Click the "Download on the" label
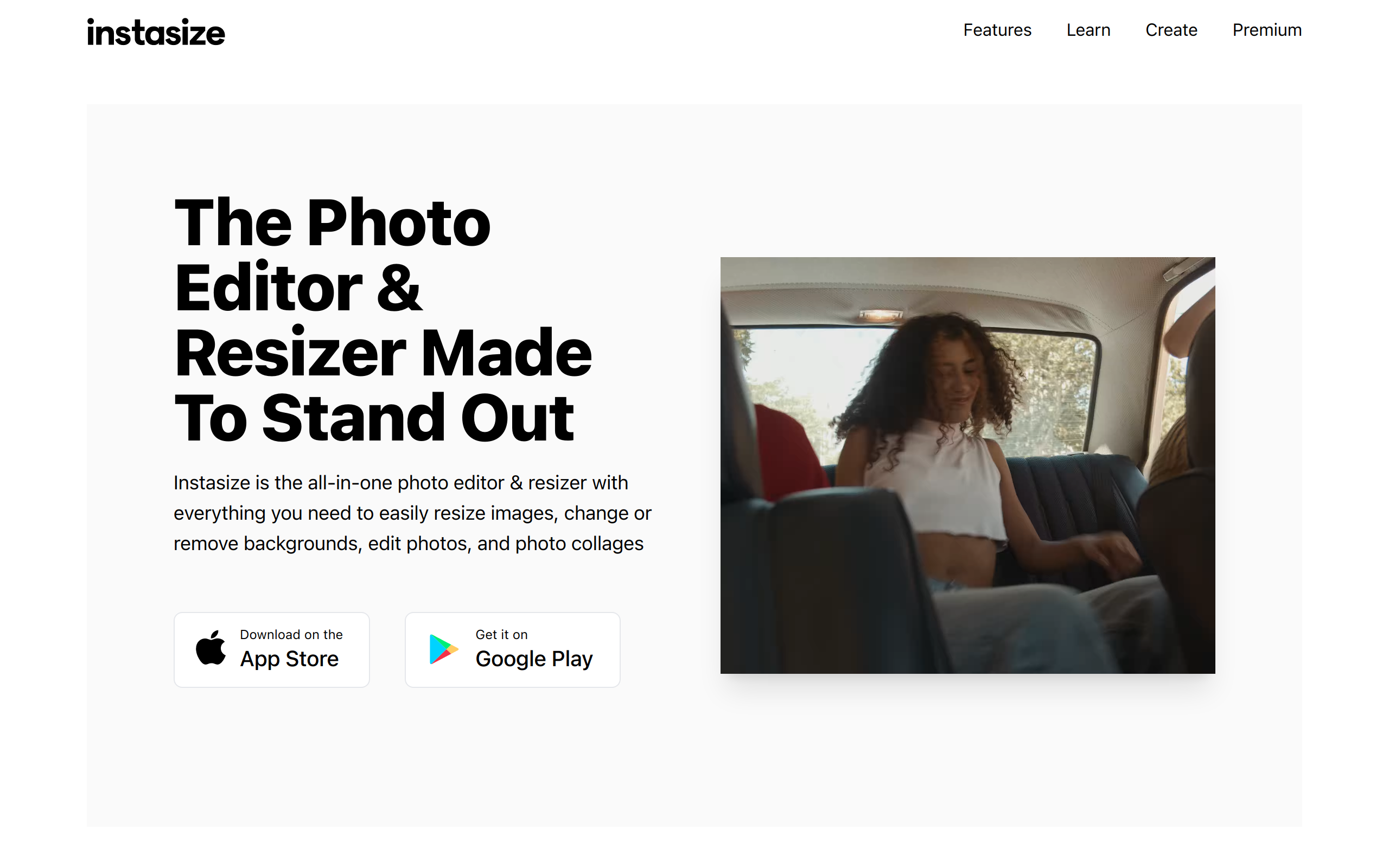1389x868 pixels. pos(291,634)
